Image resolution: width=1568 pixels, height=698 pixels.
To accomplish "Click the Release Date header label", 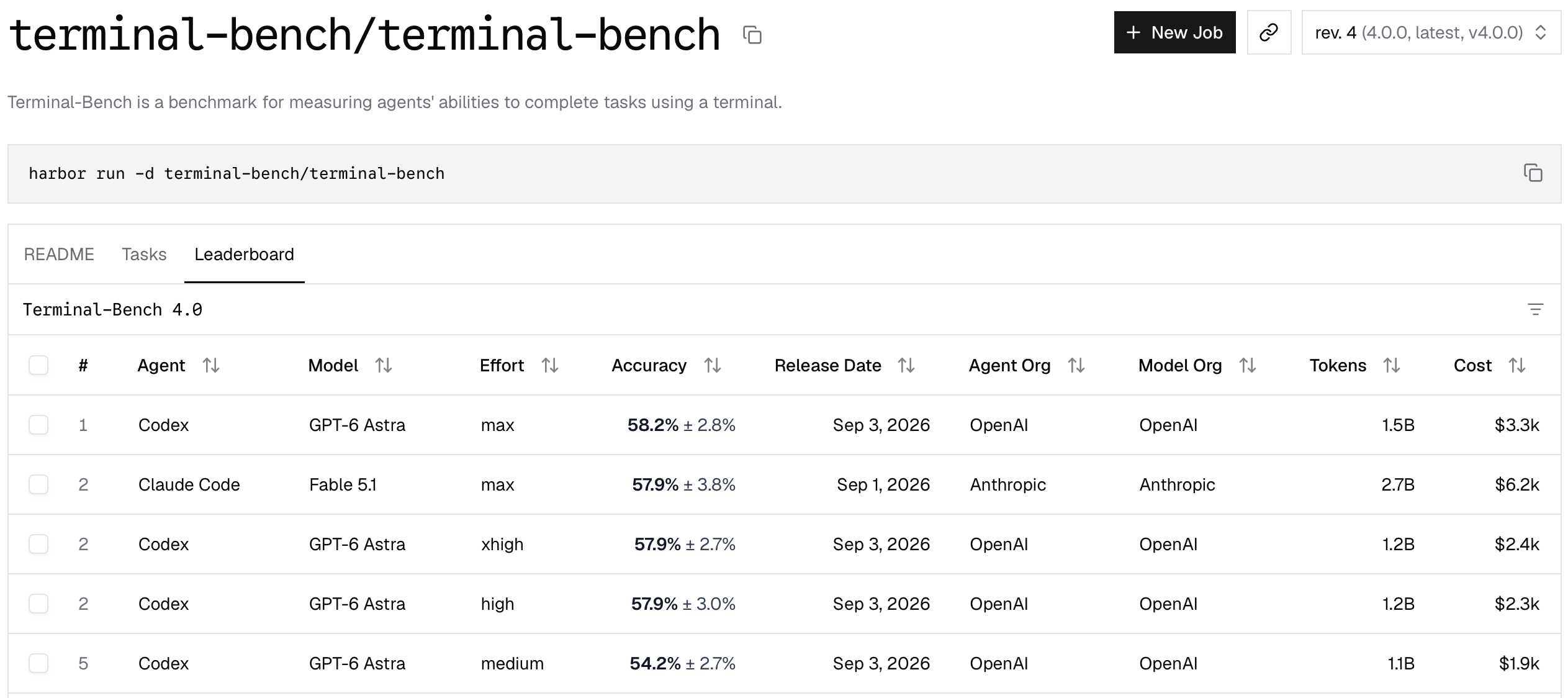I will pos(827,365).
